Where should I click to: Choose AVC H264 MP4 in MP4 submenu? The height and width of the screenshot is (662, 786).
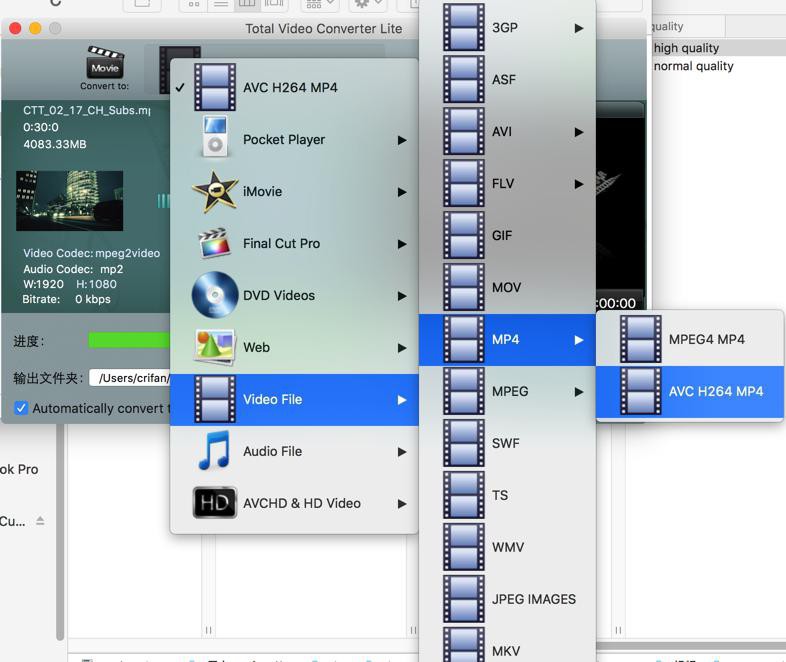[x=690, y=391]
